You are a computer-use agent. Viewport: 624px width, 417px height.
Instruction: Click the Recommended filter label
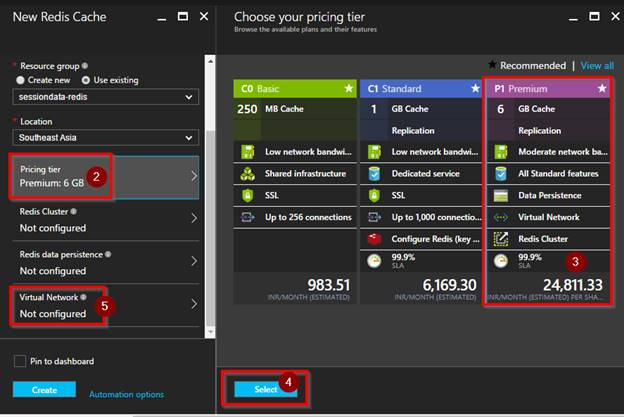[533, 65]
